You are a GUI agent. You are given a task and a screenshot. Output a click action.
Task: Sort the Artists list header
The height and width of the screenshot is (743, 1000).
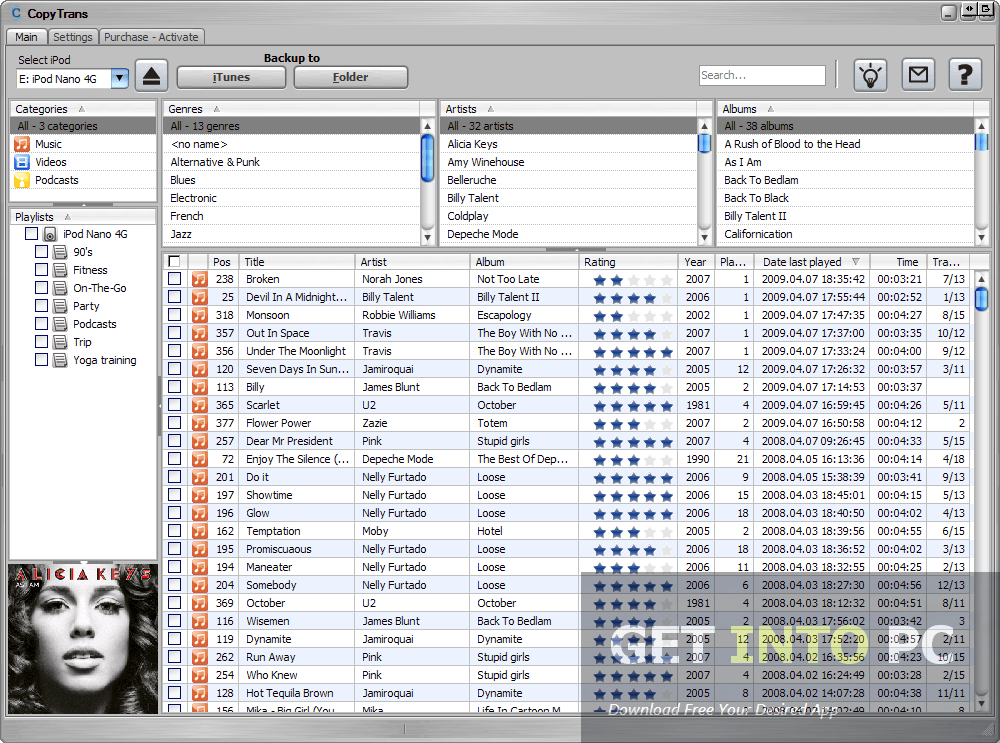coord(568,109)
